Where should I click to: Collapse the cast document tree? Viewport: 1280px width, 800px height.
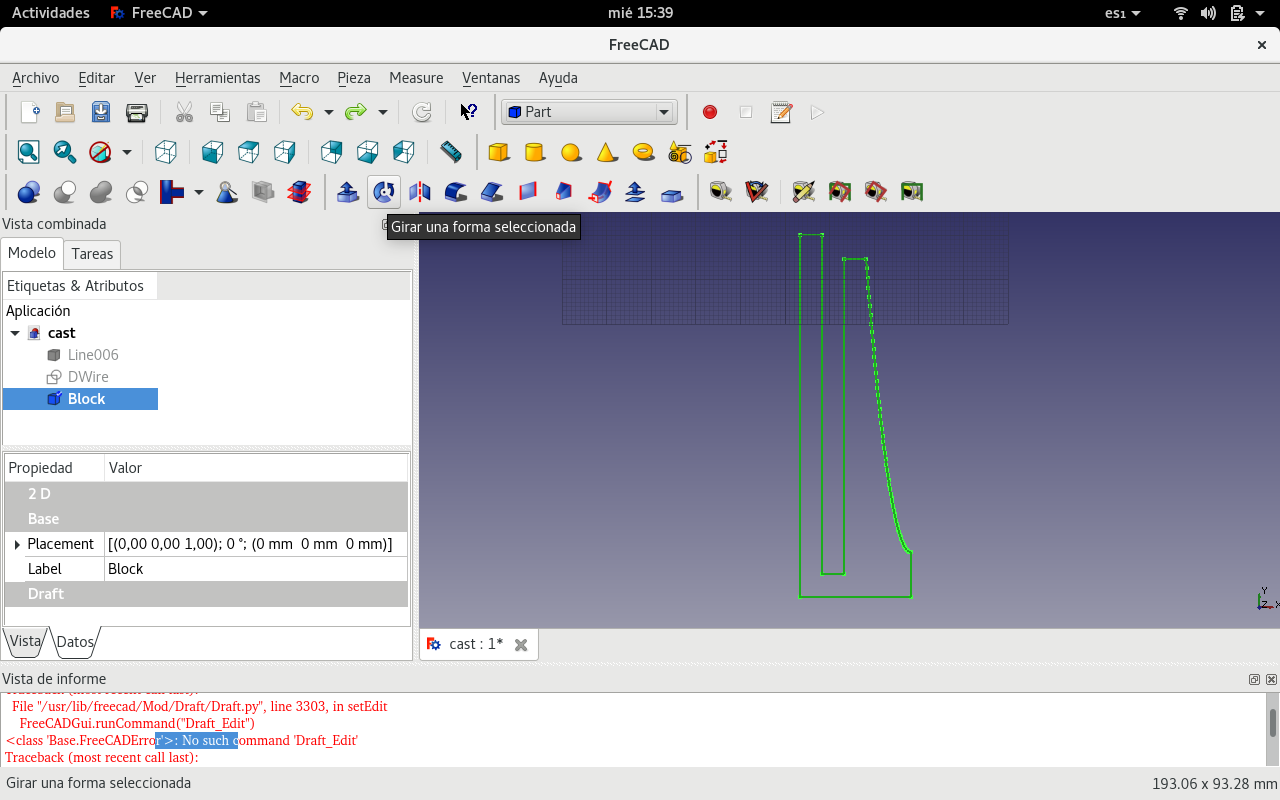click(15, 333)
